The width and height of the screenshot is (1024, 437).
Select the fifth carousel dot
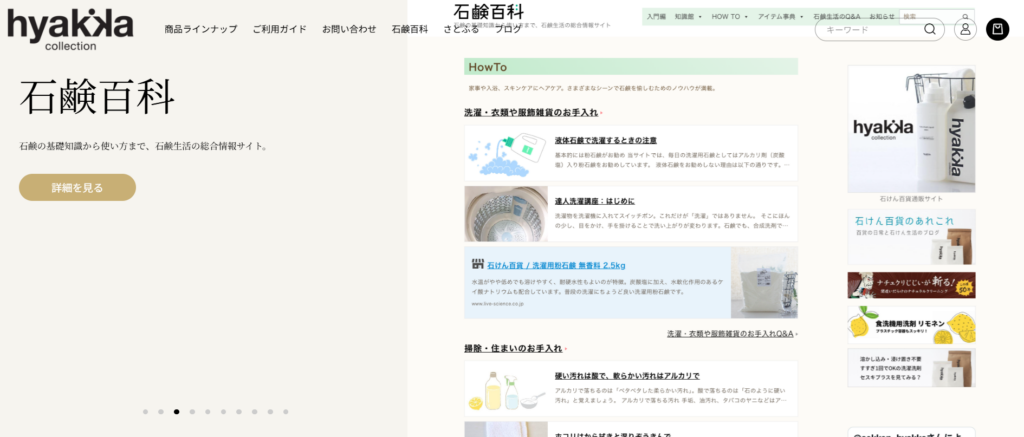coord(208,412)
